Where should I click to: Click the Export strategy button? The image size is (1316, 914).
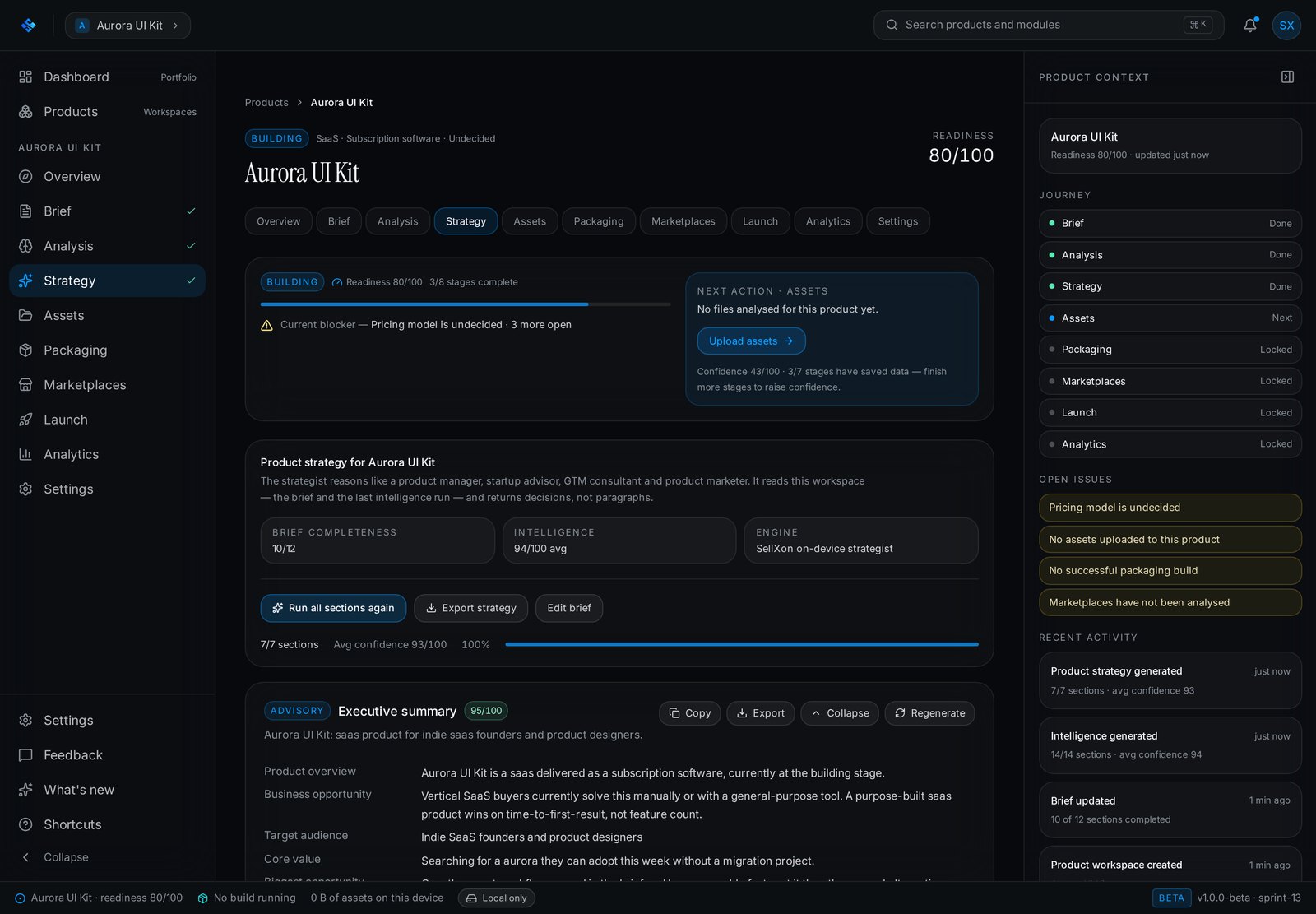coord(470,608)
